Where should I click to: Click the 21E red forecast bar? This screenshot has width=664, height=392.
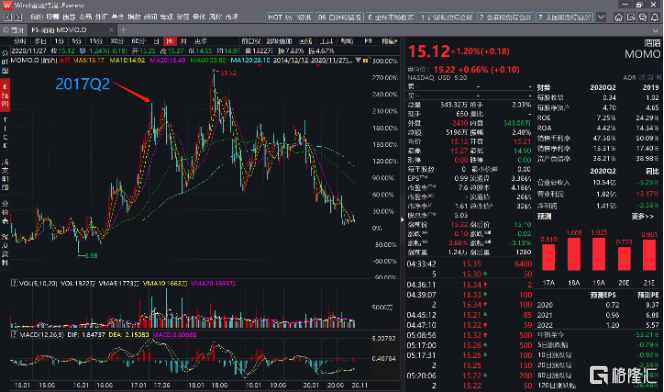click(x=649, y=254)
